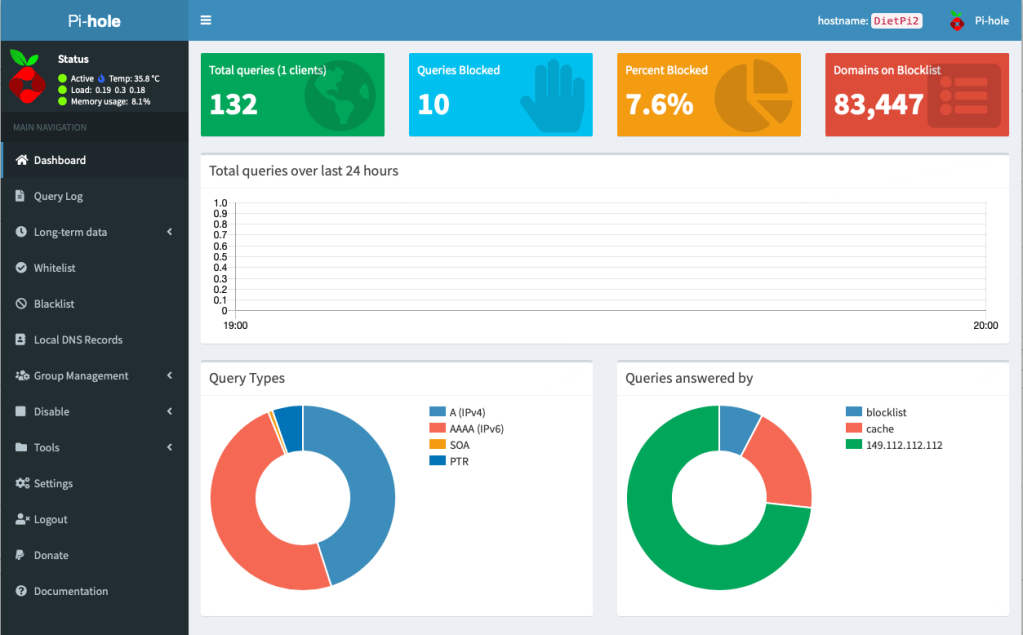
Task: Click the hamburger sidebar toggle icon
Action: [x=206, y=20]
